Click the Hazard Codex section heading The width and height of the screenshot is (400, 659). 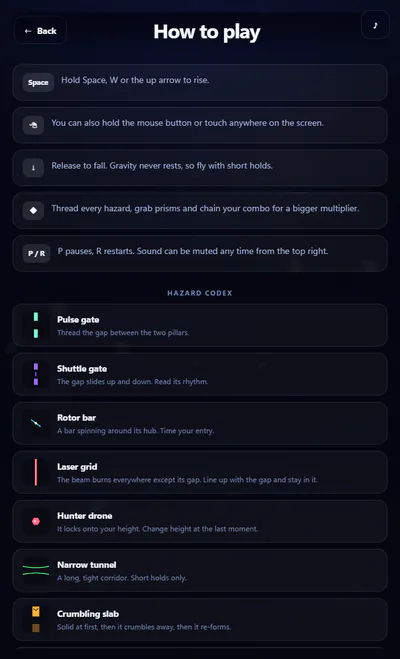coord(200,293)
